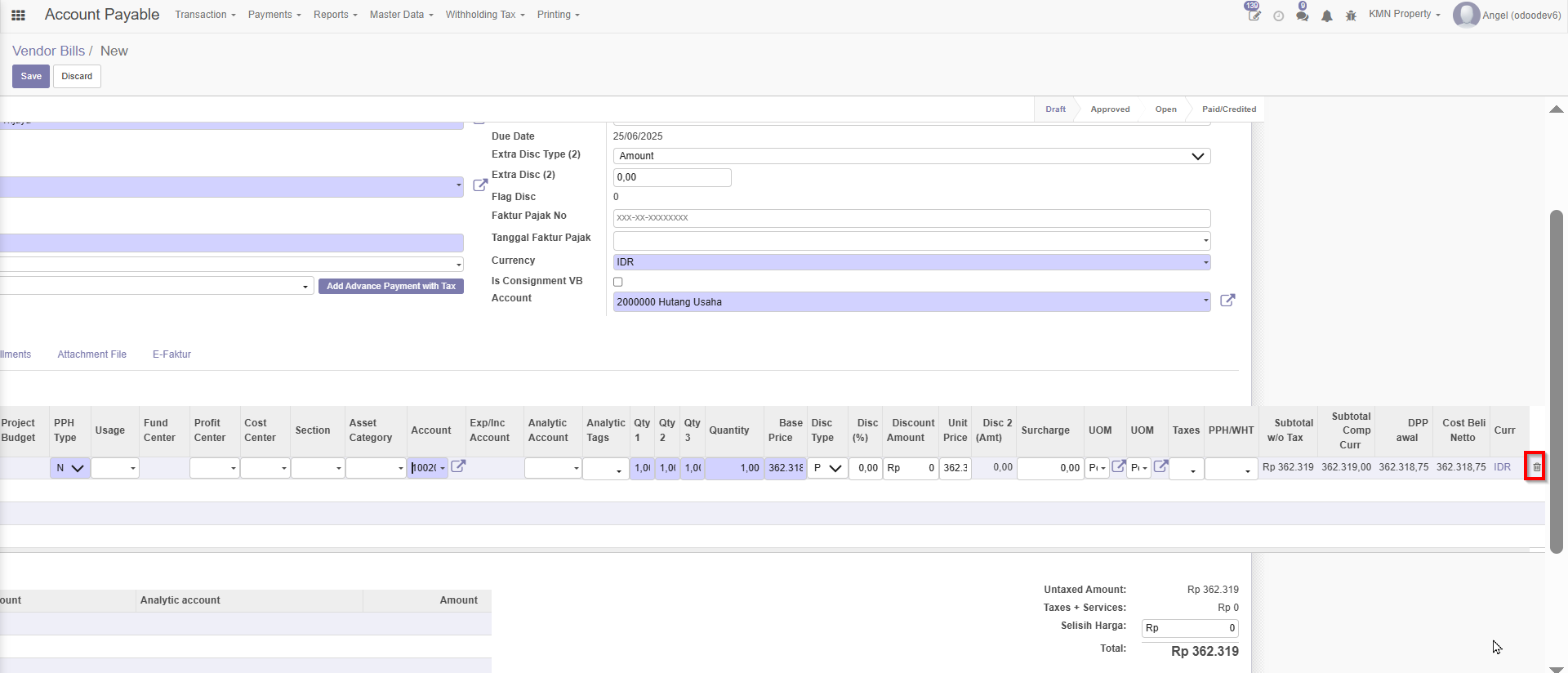Switch to the E-Faktur tab

point(171,354)
